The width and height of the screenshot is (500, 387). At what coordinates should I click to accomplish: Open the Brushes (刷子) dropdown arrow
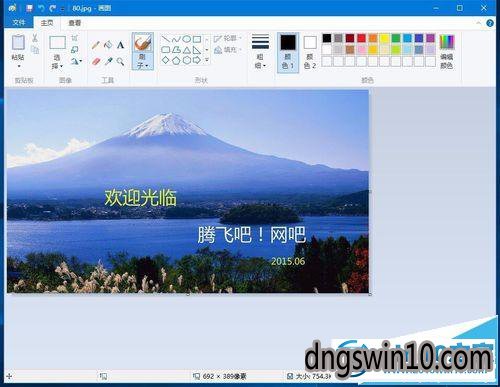pyautogui.click(x=146, y=66)
